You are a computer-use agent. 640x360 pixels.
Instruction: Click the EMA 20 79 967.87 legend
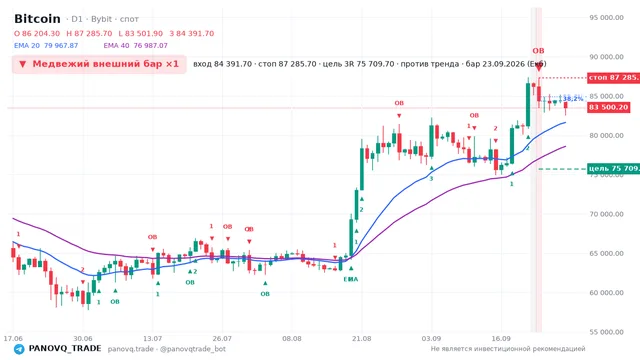pos(46,45)
